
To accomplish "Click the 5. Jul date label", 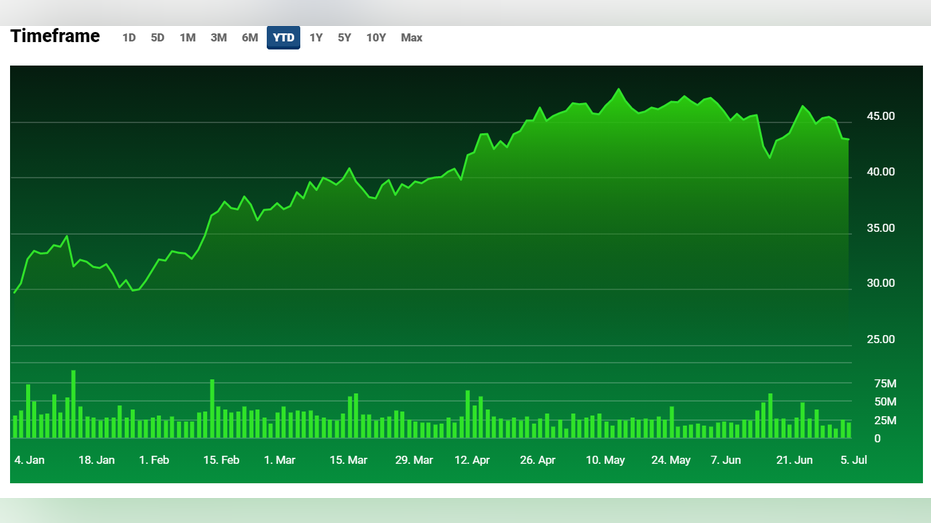I will click(853, 460).
